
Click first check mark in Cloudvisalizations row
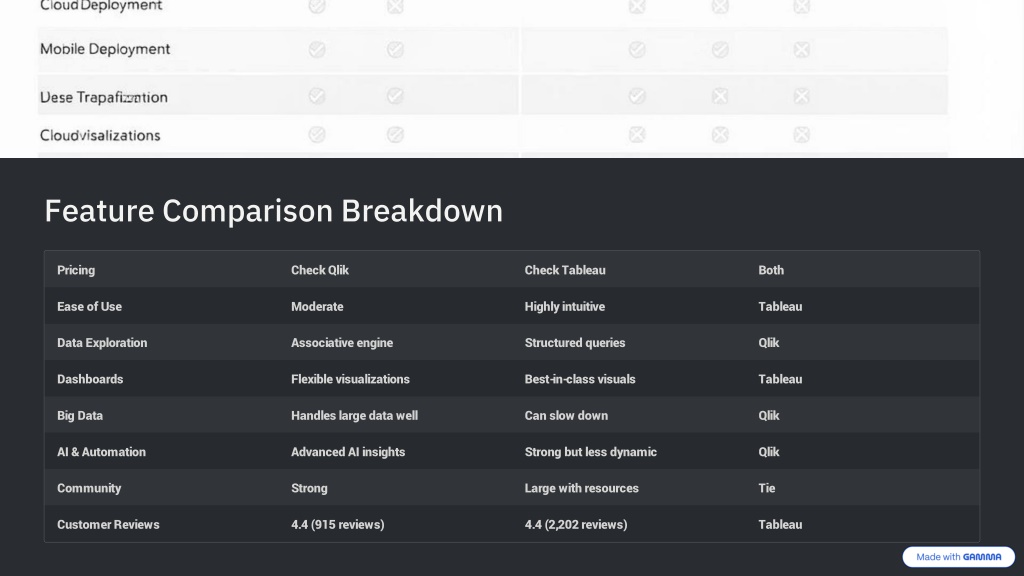[x=317, y=135]
